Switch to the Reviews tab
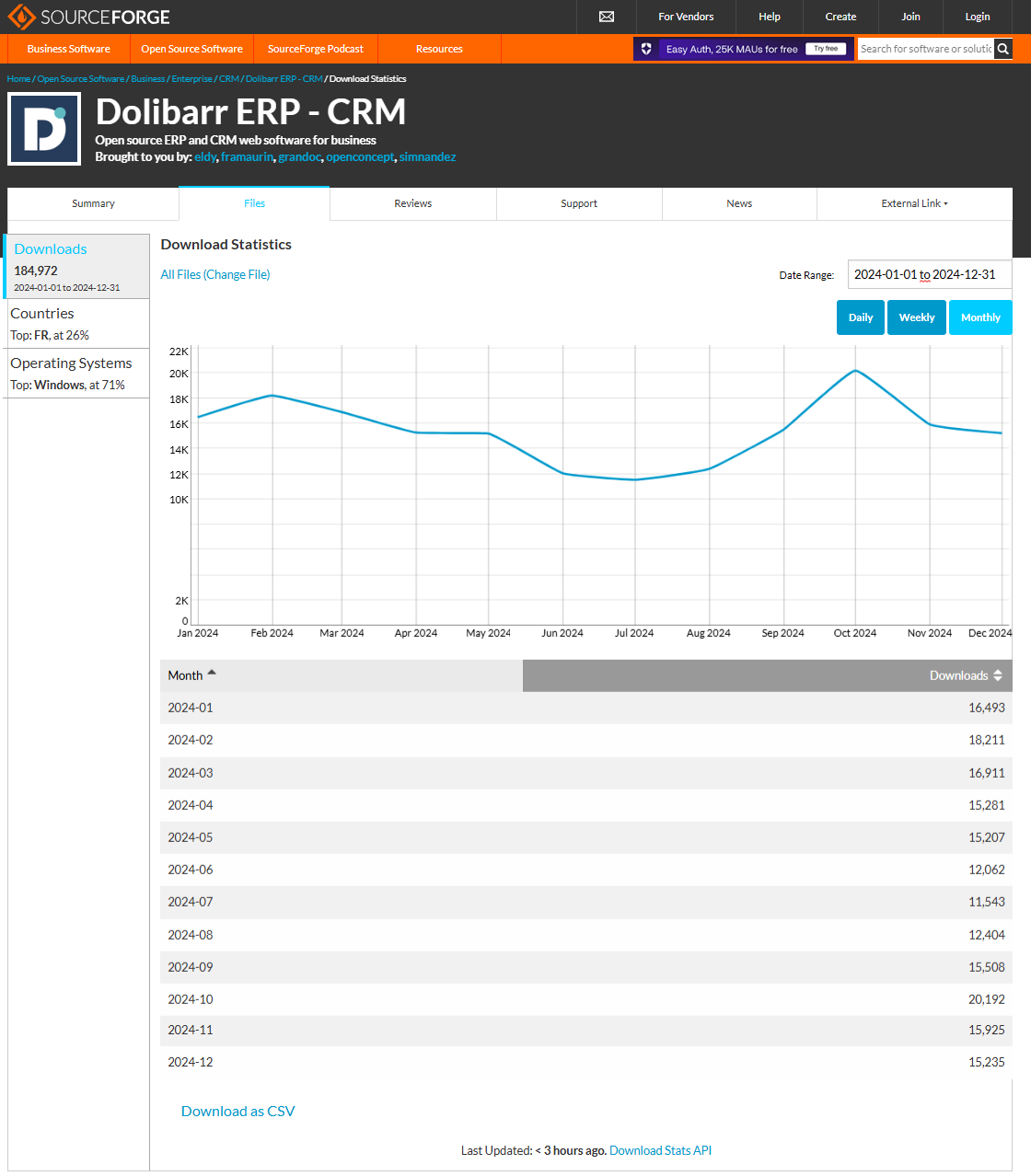 [x=412, y=203]
